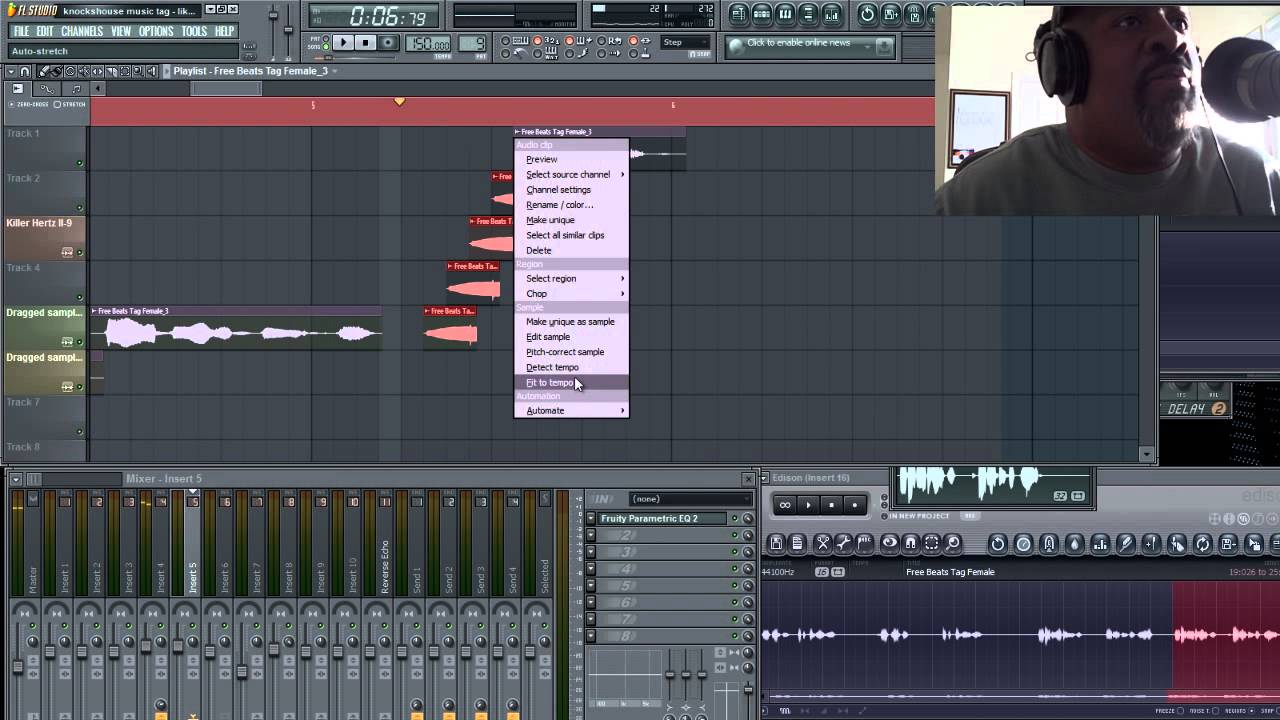The width and height of the screenshot is (1280, 720).
Task: Click Edison save file icon
Action: (776, 544)
